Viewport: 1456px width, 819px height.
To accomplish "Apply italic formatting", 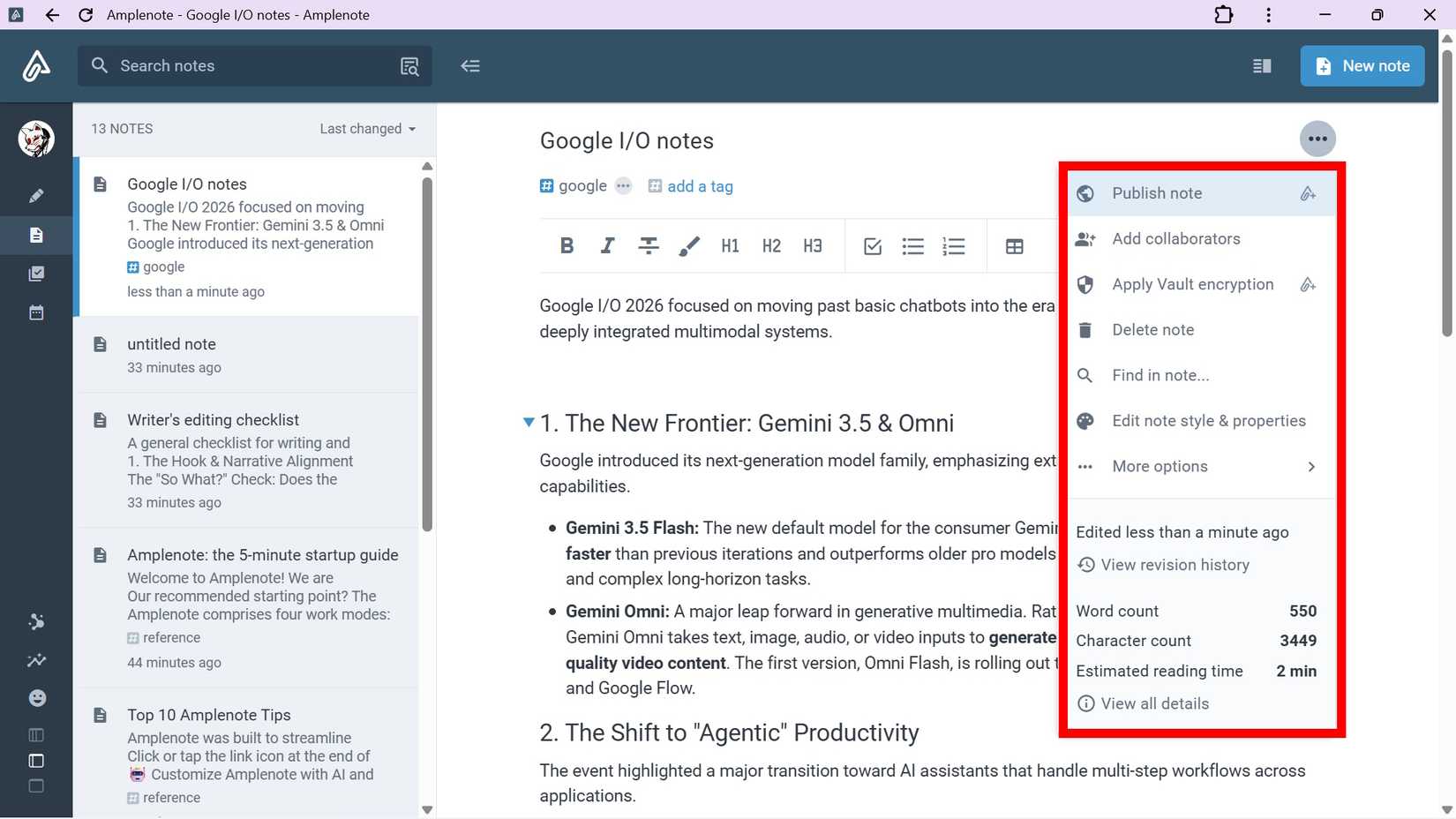I will (x=607, y=246).
